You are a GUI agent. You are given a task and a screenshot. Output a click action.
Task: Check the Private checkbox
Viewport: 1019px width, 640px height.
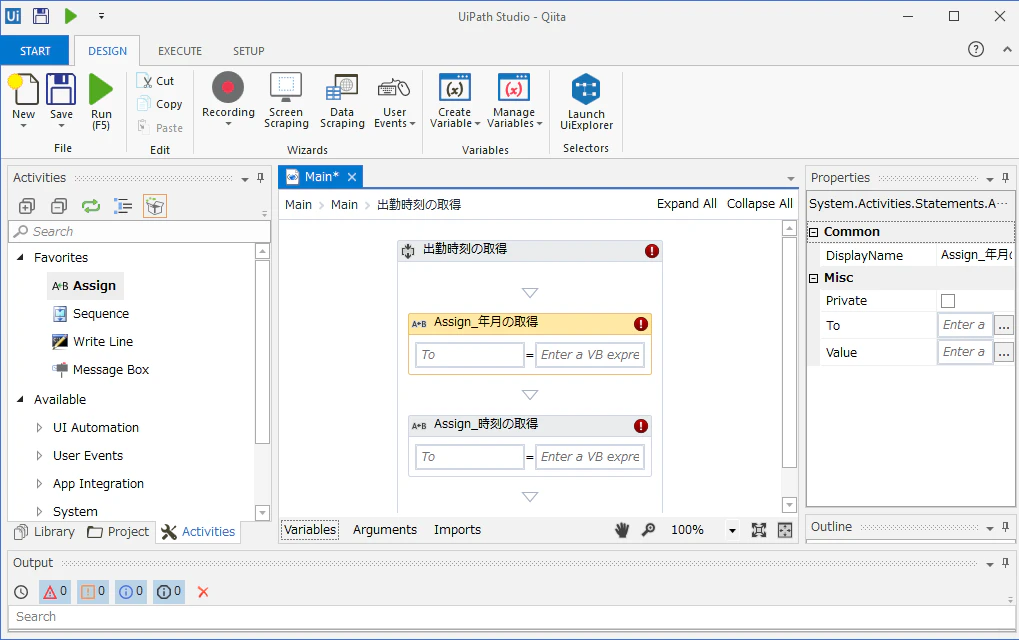[x=948, y=301]
